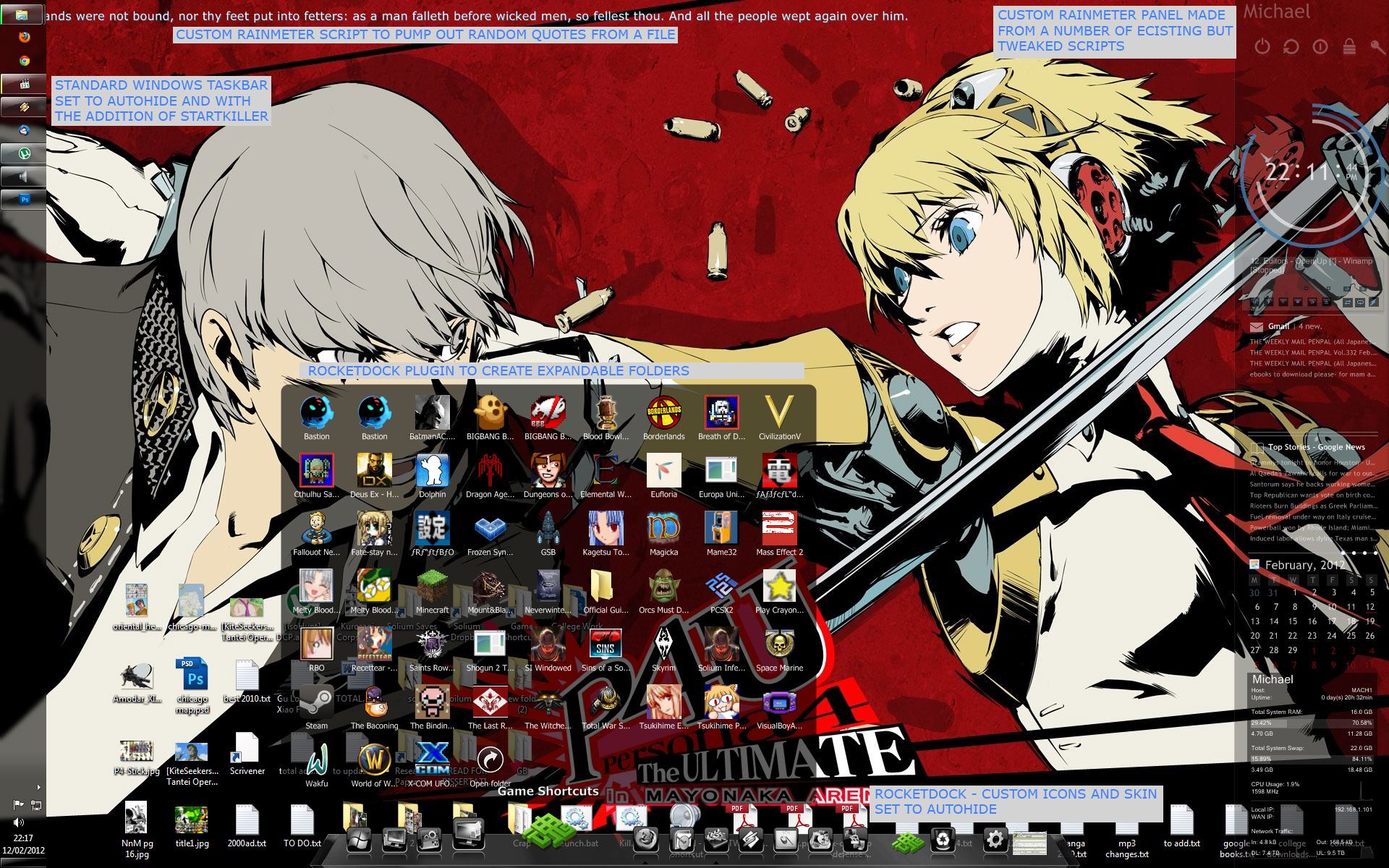This screenshot has width=1389, height=868.
Task: Launch the Deus Ex shortcut
Action: click(374, 476)
